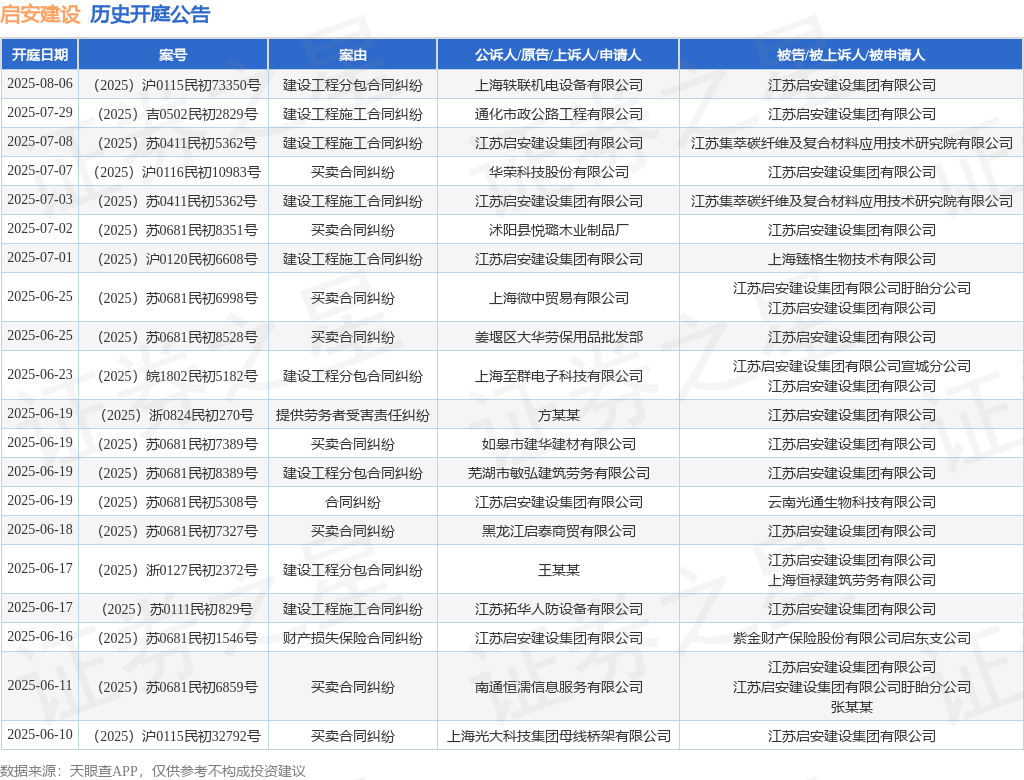Click the 数据来源 天眼查APP footer note
1024x780 pixels.
pyautogui.click(x=153, y=771)
